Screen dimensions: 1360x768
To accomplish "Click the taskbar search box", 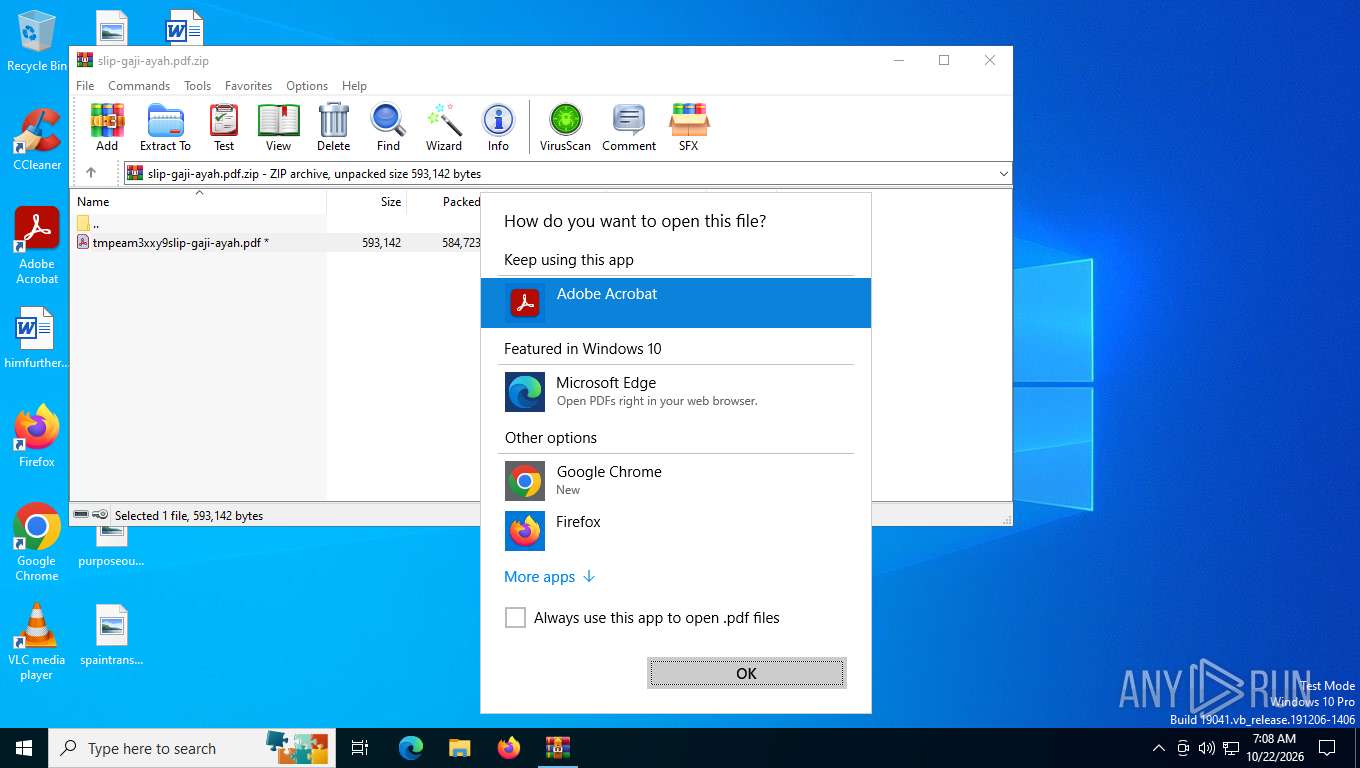I will click(x=193, y=748).
